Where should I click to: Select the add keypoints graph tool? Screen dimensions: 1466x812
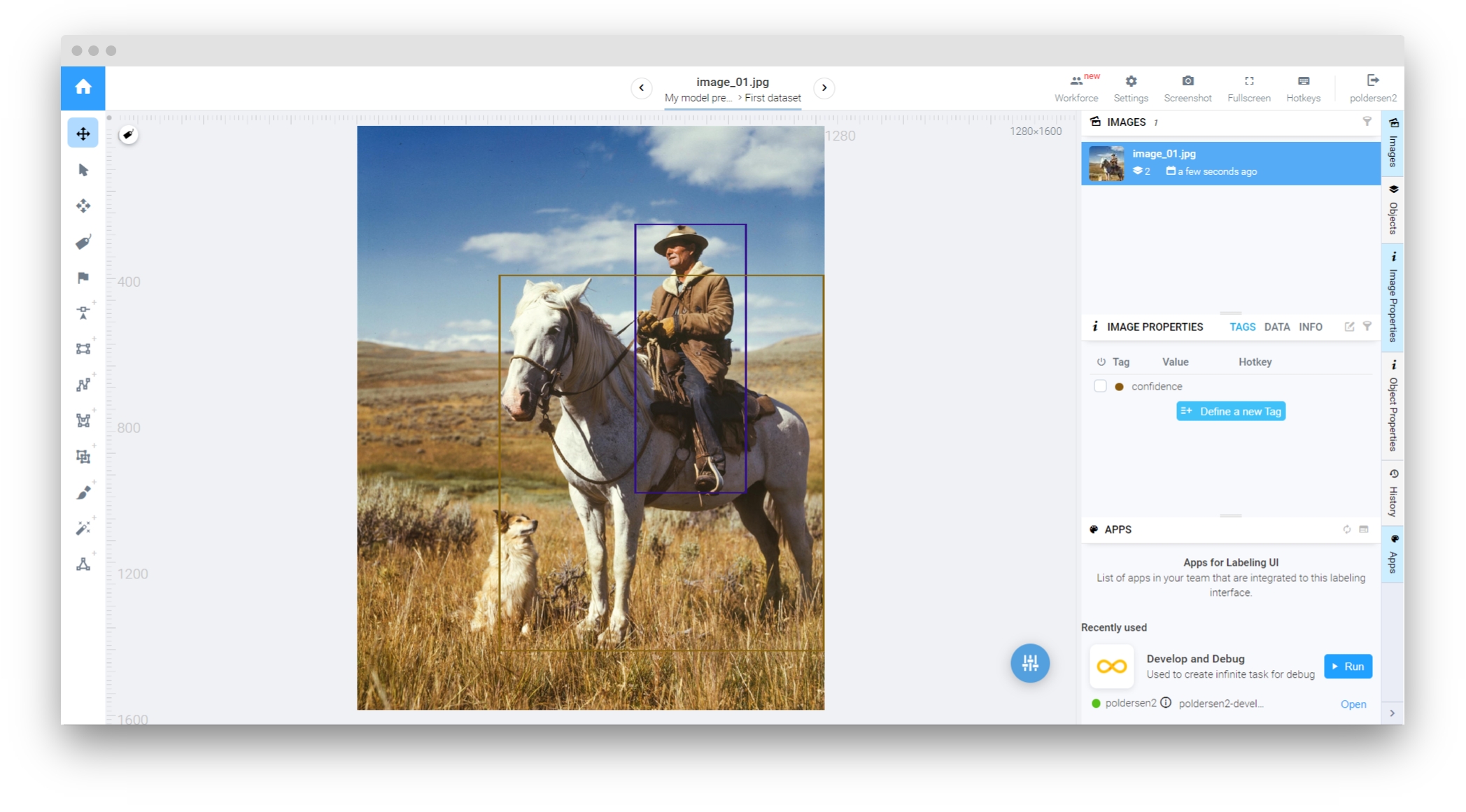[x=83, y=564]
